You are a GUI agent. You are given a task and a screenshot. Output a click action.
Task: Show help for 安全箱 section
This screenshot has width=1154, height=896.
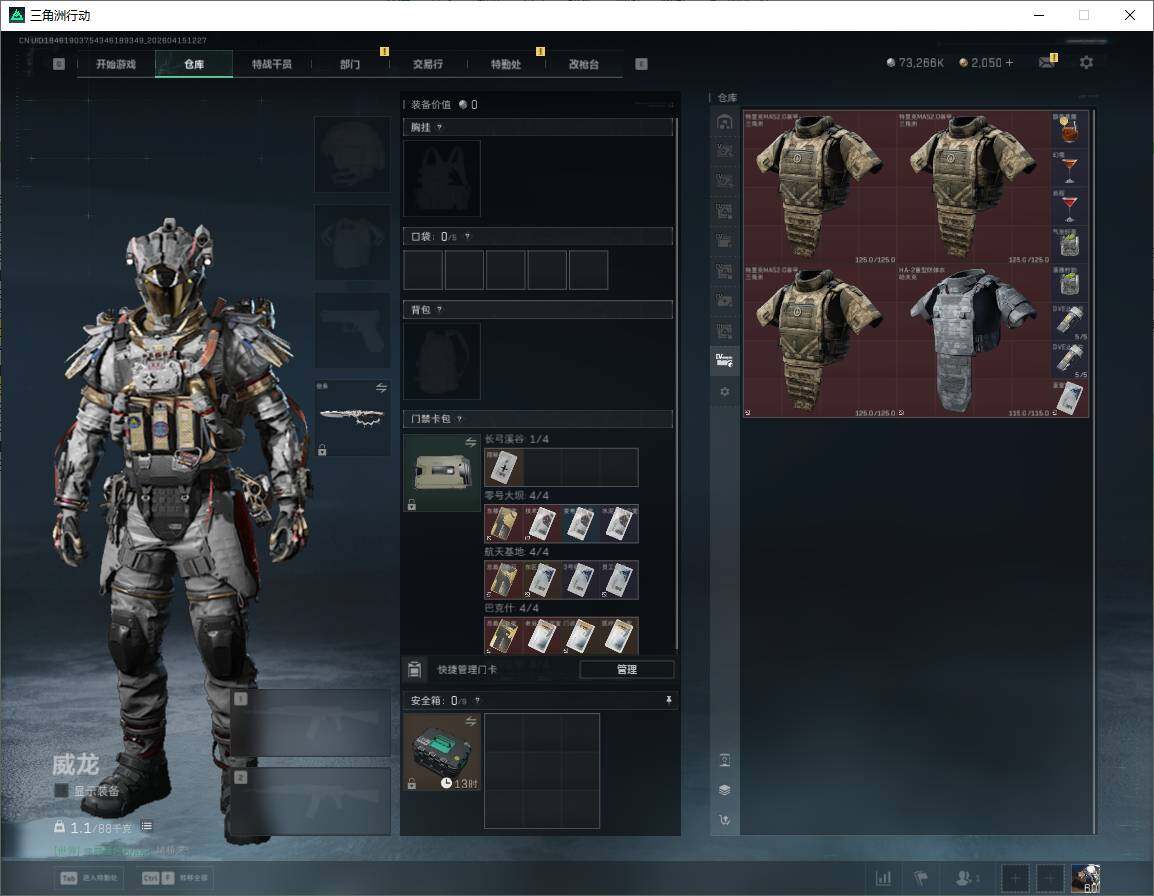tap(478, 700)
